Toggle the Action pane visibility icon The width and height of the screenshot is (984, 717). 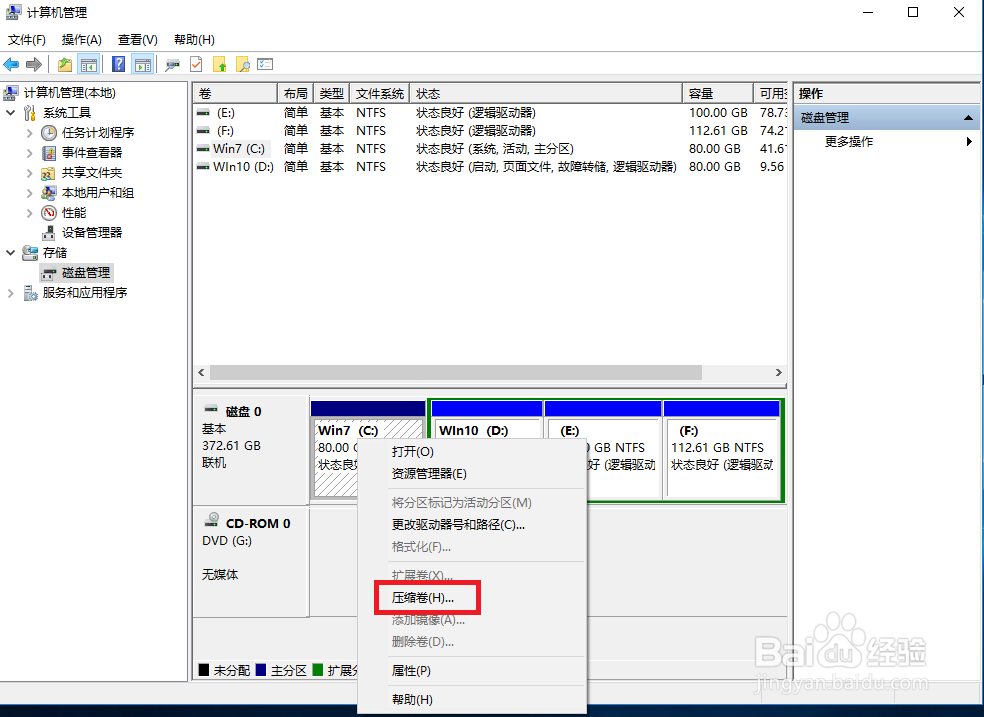pos(141,63)
